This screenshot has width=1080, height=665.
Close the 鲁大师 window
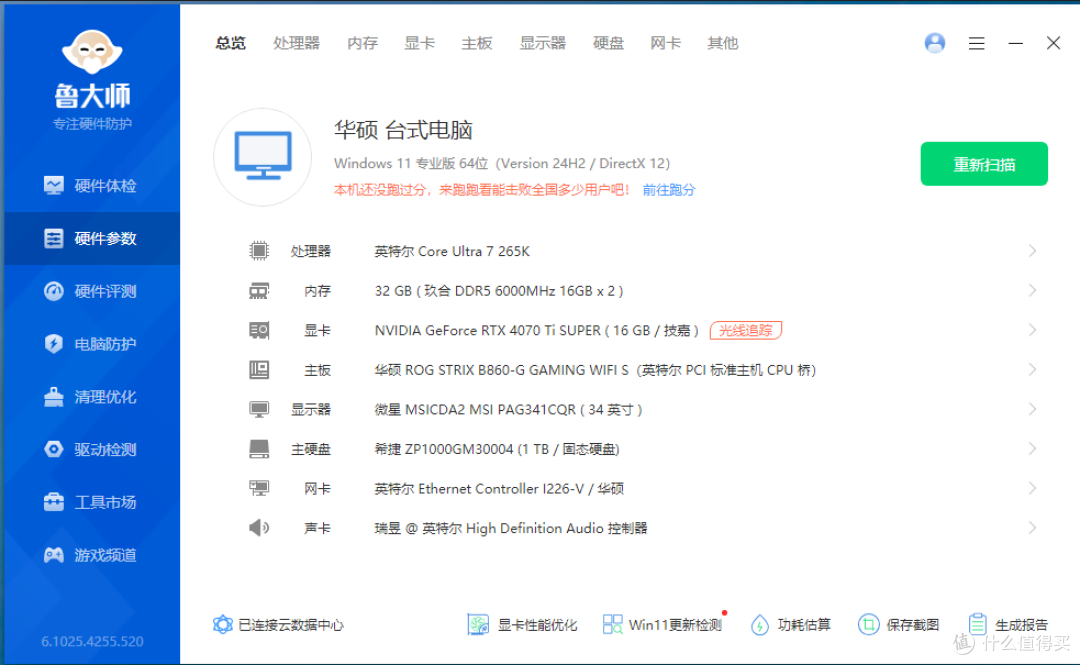coord(1053,43)
